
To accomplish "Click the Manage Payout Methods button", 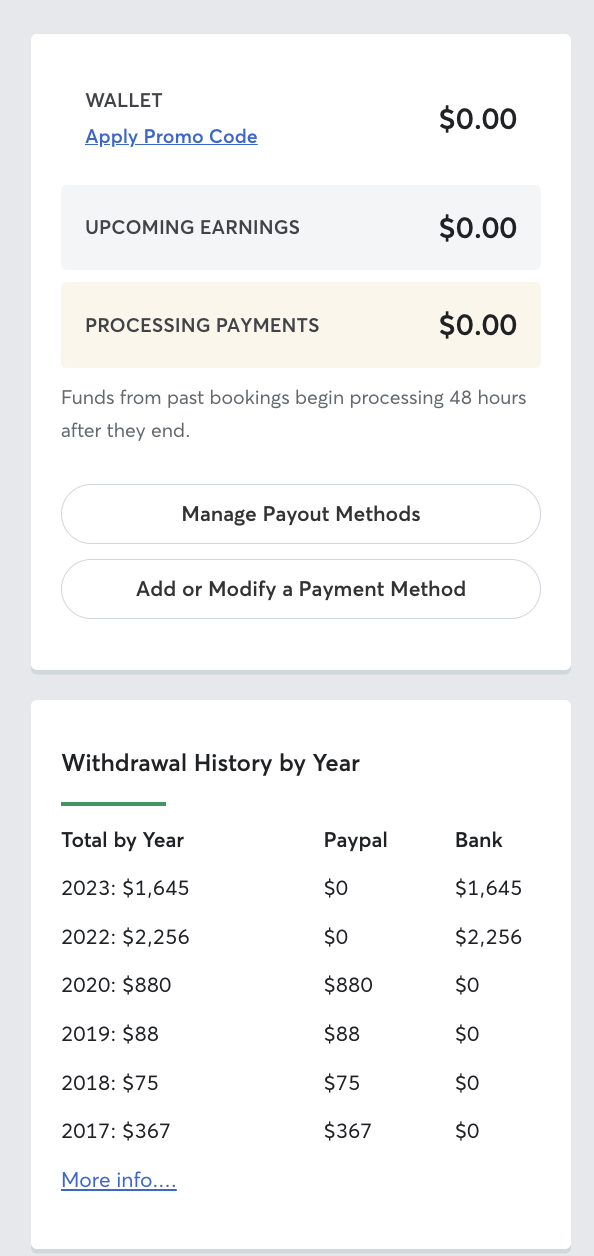I will point(300,513).
